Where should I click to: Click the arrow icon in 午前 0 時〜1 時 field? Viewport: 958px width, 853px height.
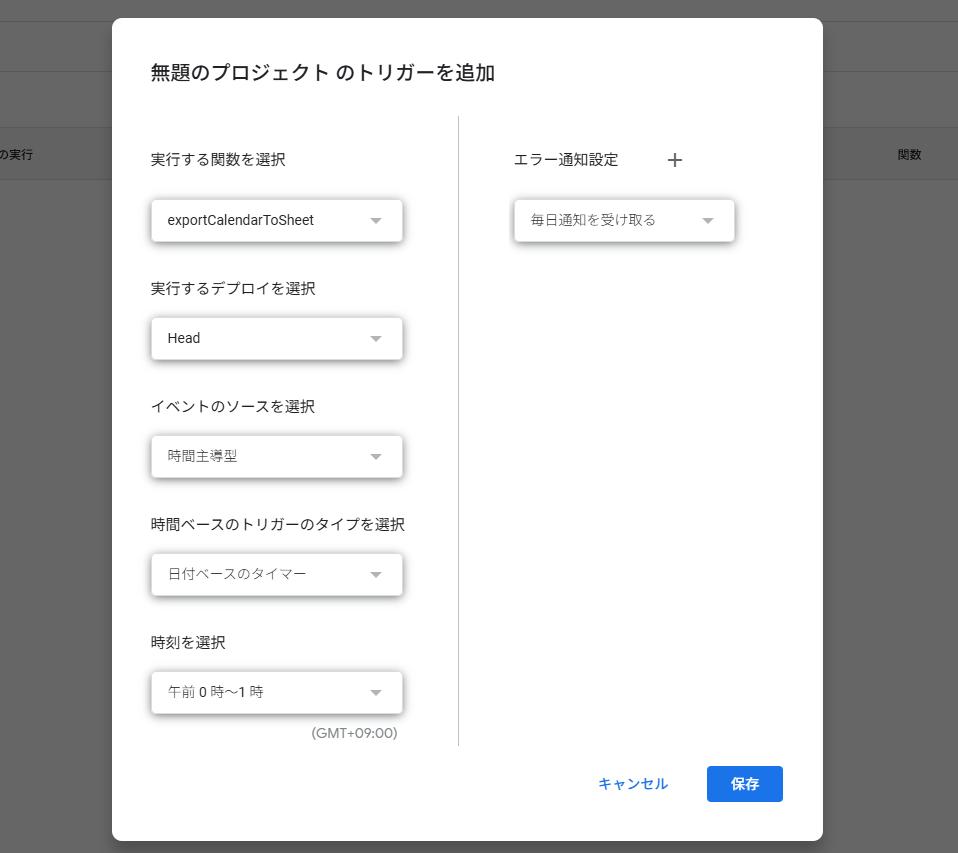coord(376,693)
